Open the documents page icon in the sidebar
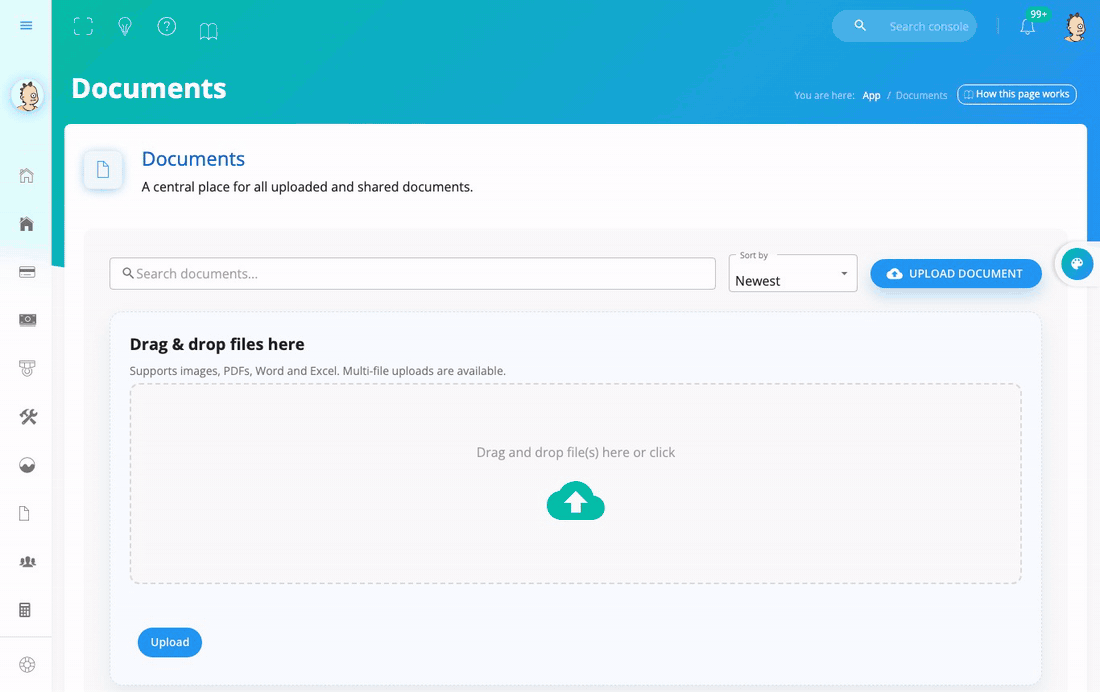The width and height of the screenshot is (1100, 692). coord(25,514)
